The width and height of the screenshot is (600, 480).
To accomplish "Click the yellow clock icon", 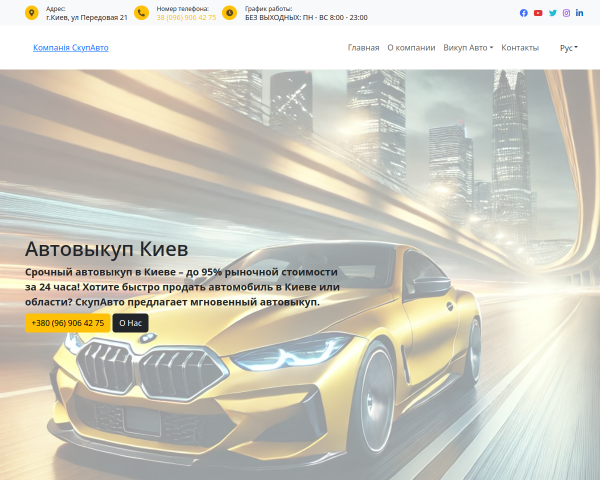I will [x=229, y=13].
